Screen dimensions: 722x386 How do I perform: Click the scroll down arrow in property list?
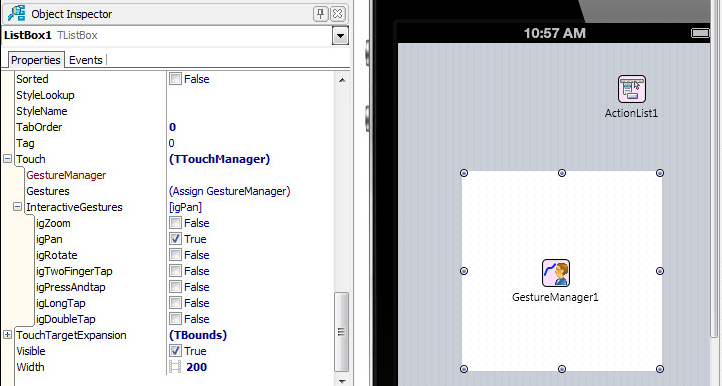tap(342, 381)
